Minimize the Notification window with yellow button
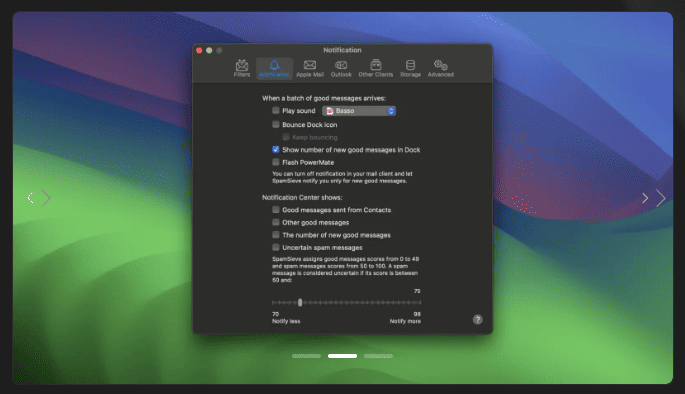Image resolution: width=685 pixels, height=394 pixels. 209,50
